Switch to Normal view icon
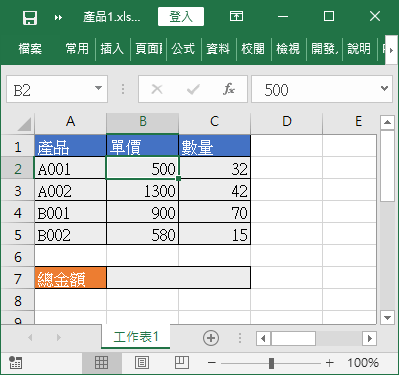 [x=101, y=362]
